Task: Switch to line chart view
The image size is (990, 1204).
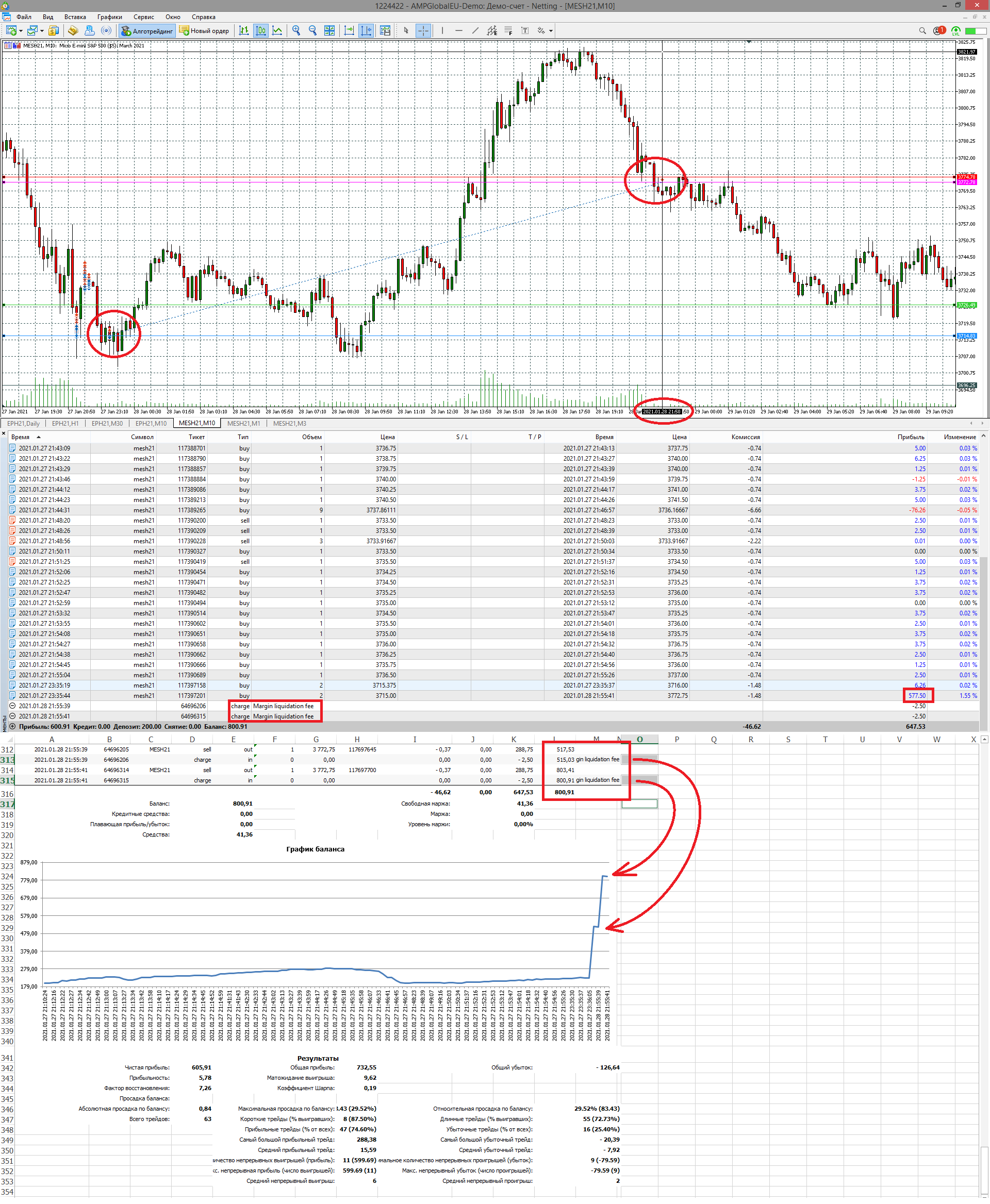Action: tap(277, 31)
